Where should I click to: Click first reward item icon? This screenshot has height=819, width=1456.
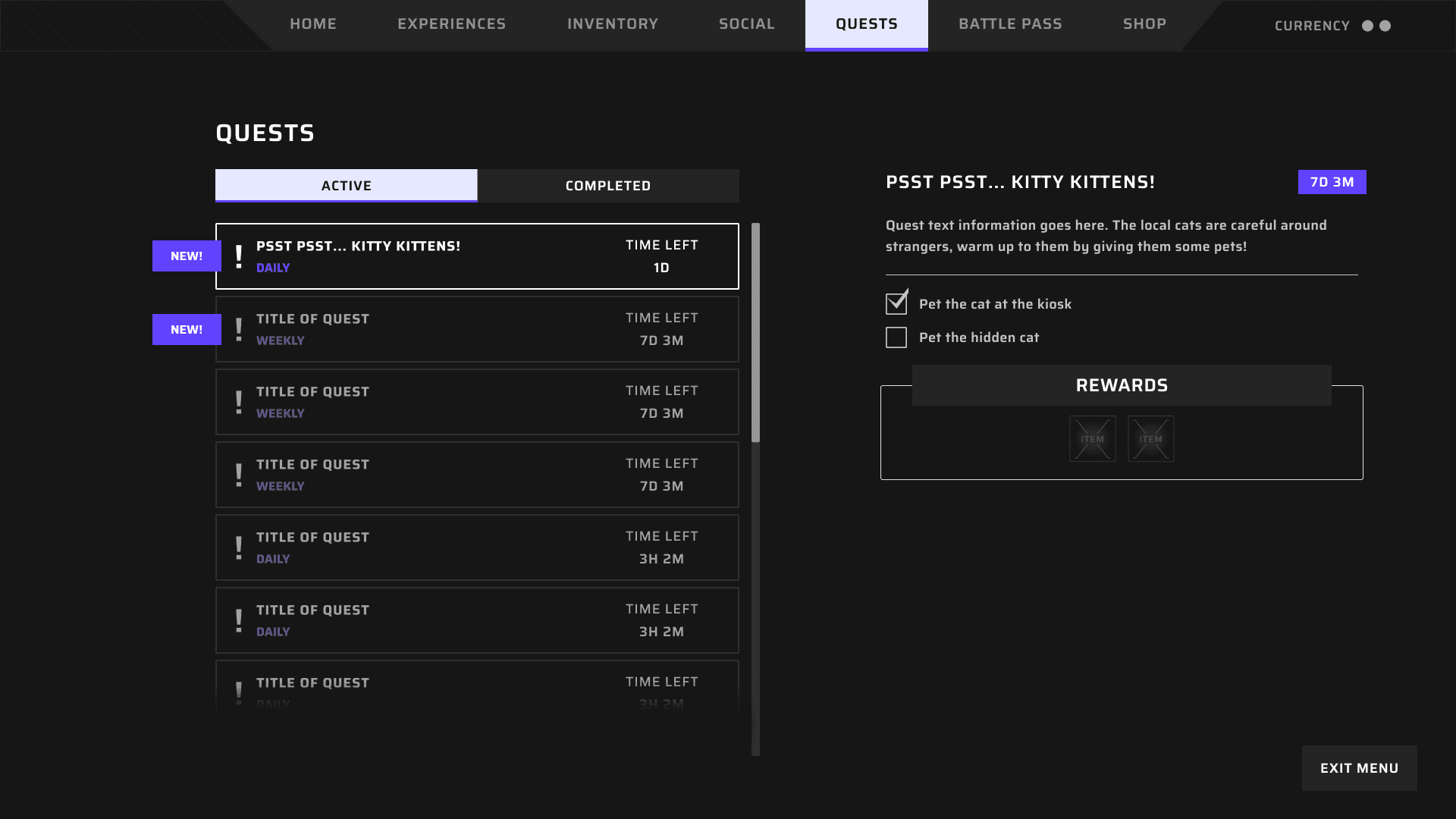tap(1092, 438)
